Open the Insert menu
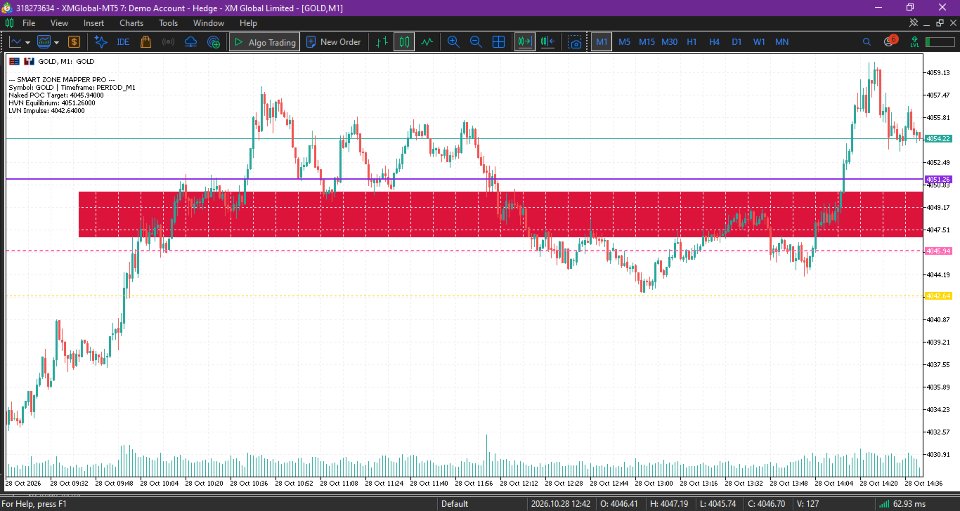The image size is (960, 511). [94, 23]
